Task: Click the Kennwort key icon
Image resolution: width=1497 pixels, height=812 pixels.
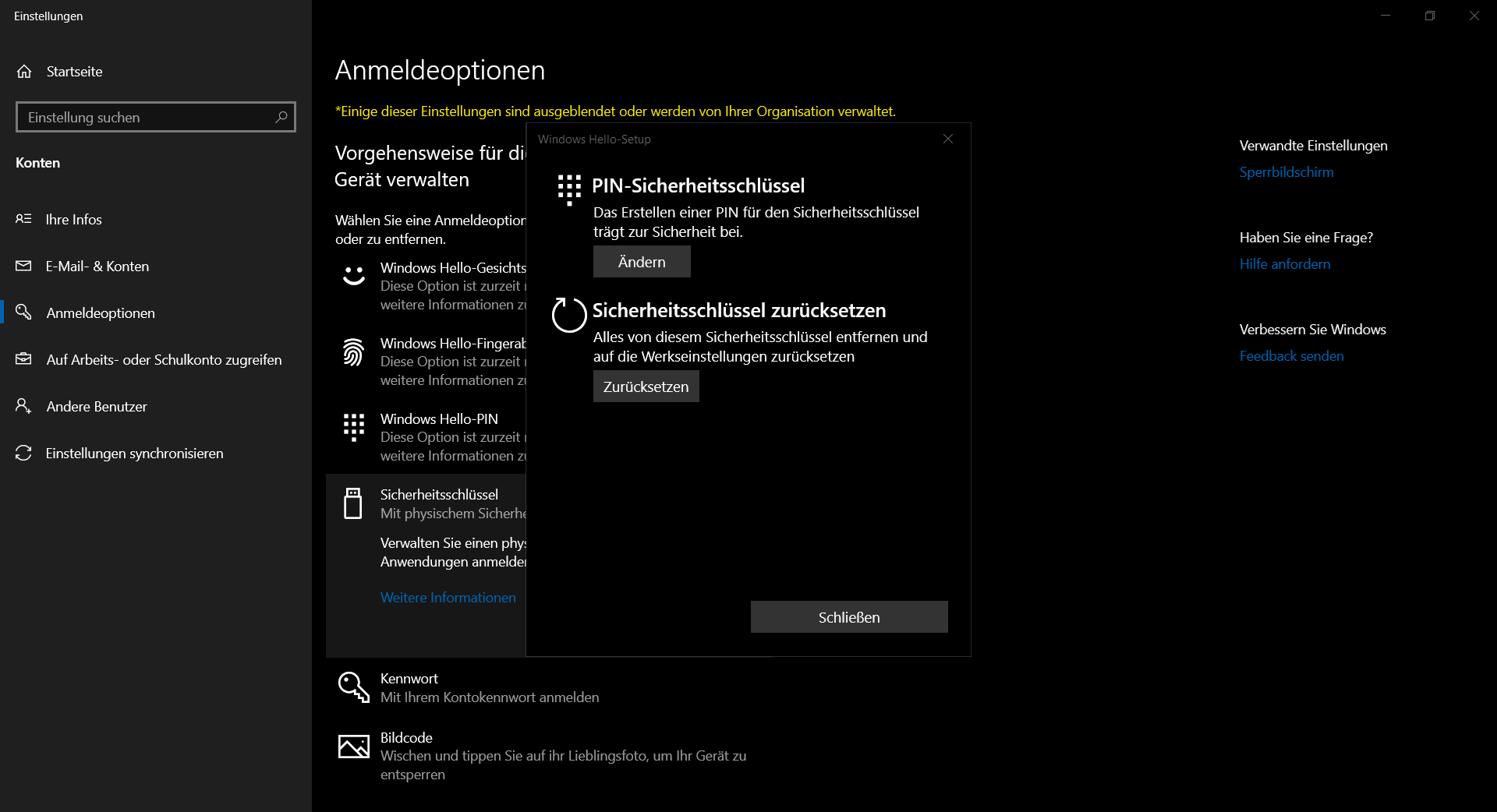Action: [354, 687]
